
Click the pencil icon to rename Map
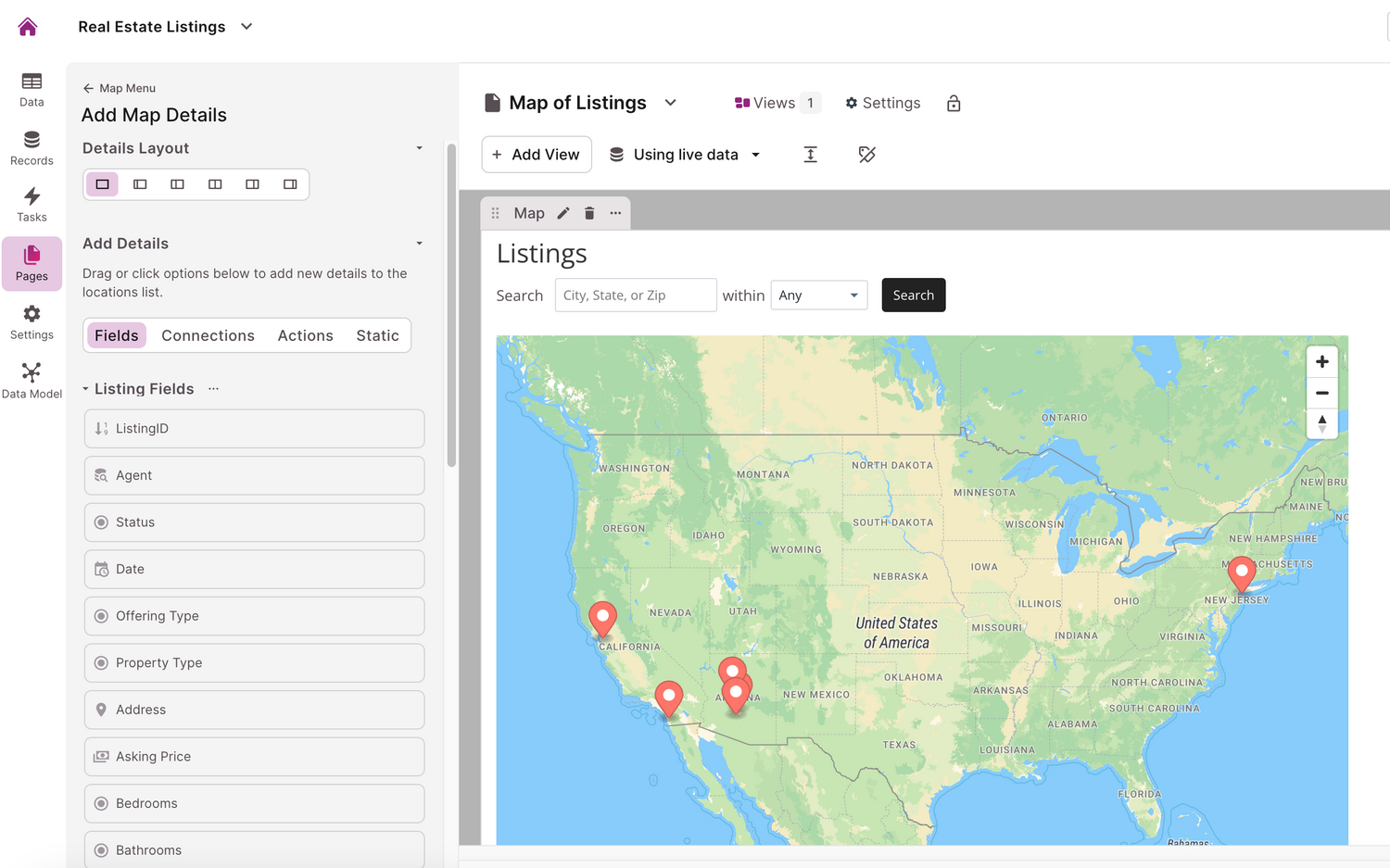[x=563, y=213]
